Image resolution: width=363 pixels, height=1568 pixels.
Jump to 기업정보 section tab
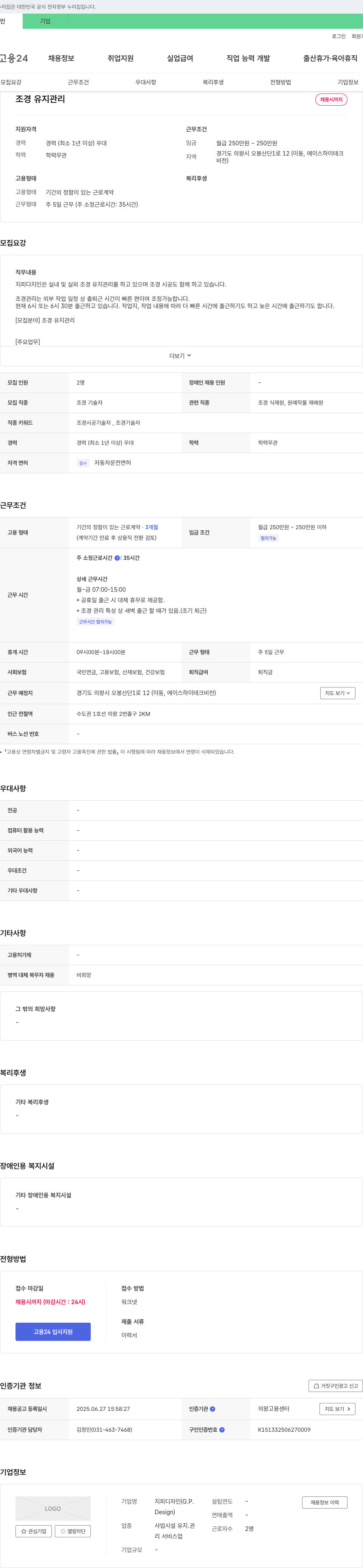pos(348,82)
